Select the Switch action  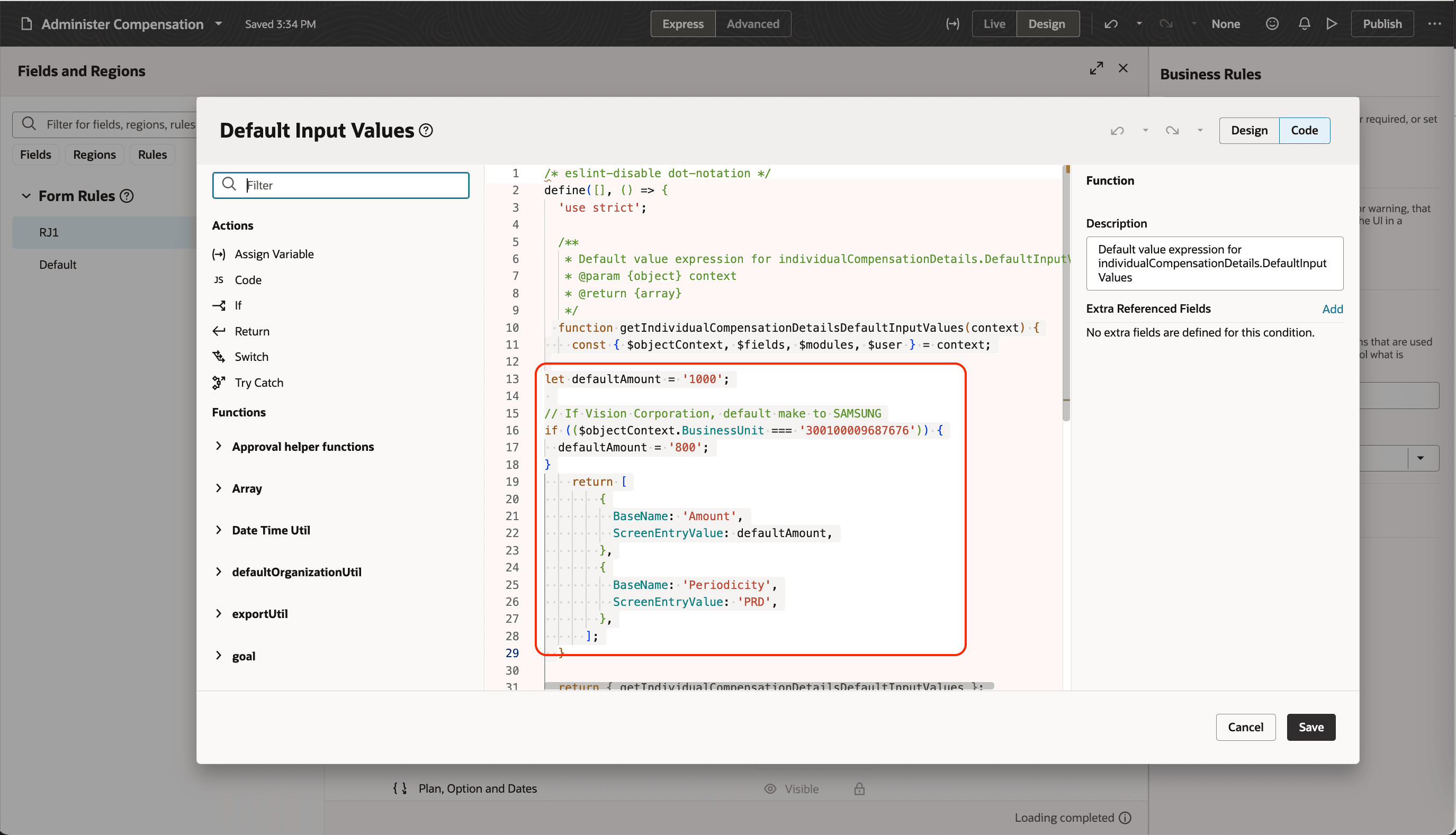click(251, 356)
